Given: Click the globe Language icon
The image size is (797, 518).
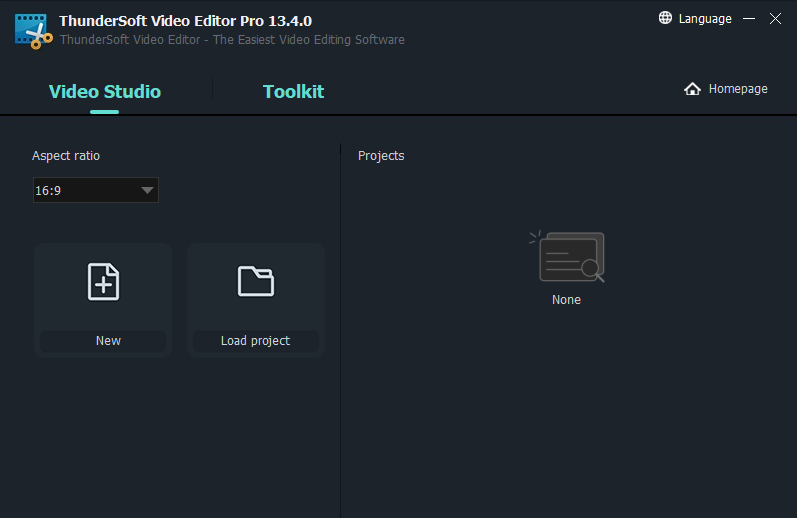Looking at the screenshot, I should (665, 18).
